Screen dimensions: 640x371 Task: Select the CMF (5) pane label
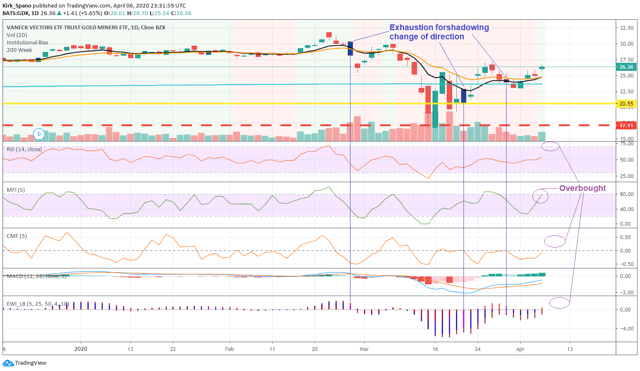click(16, 236)
